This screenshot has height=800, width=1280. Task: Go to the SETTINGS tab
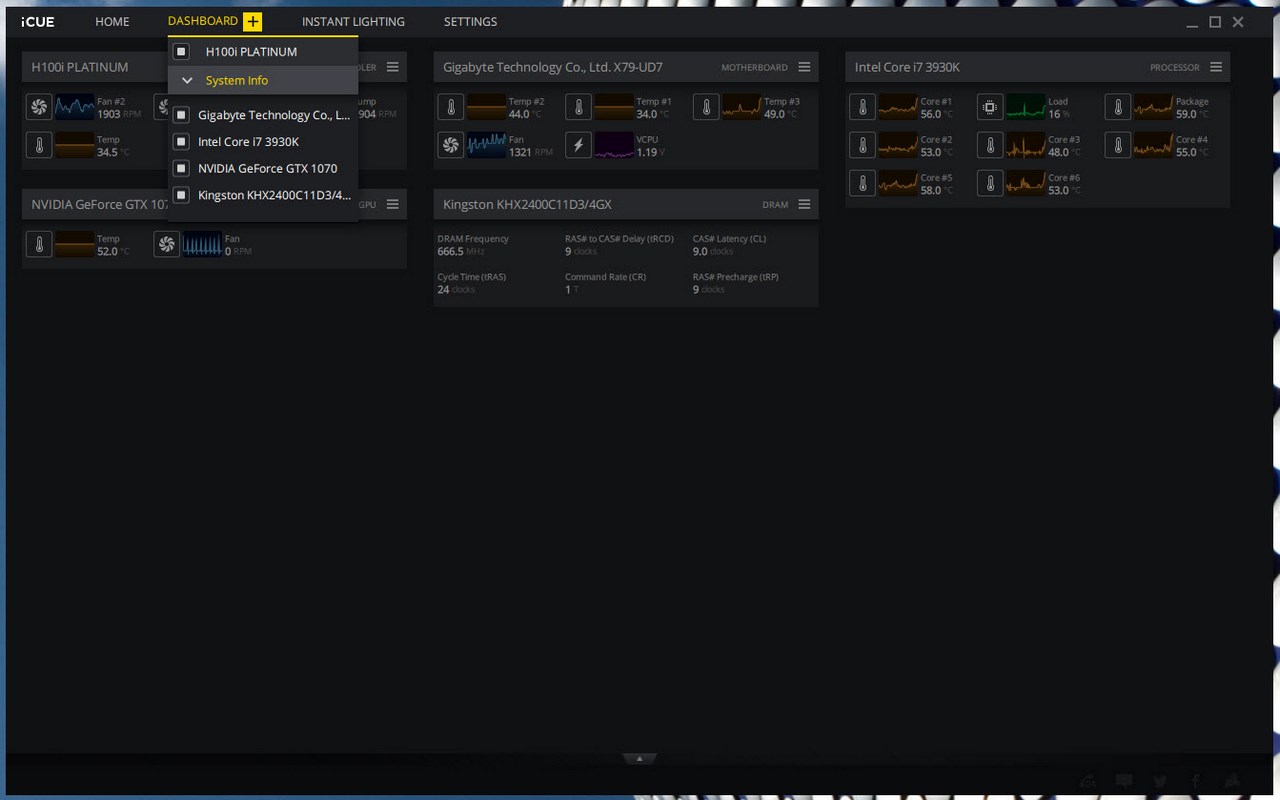click(470, 21)
